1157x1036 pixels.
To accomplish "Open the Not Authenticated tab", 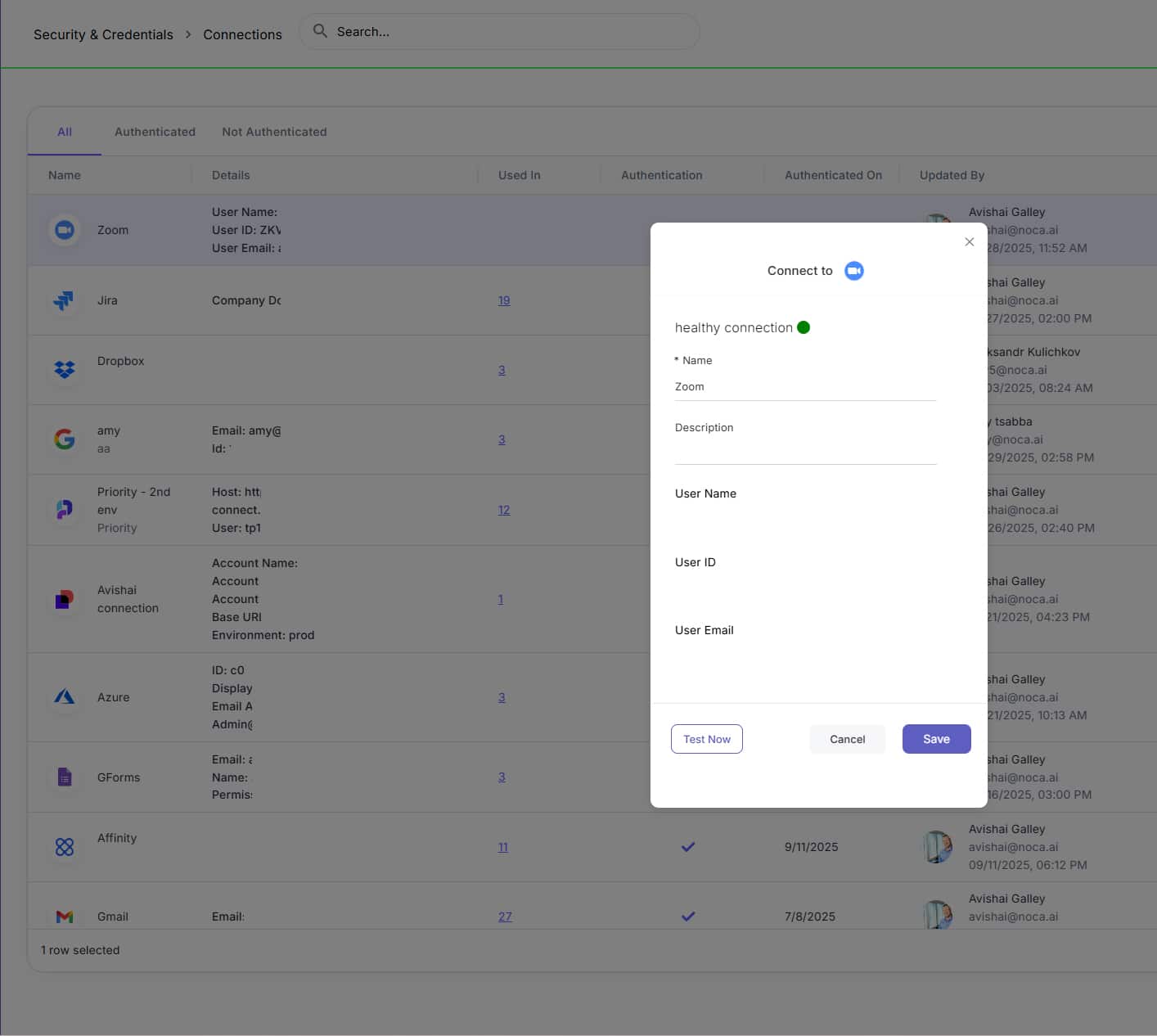I will point(274,132).
